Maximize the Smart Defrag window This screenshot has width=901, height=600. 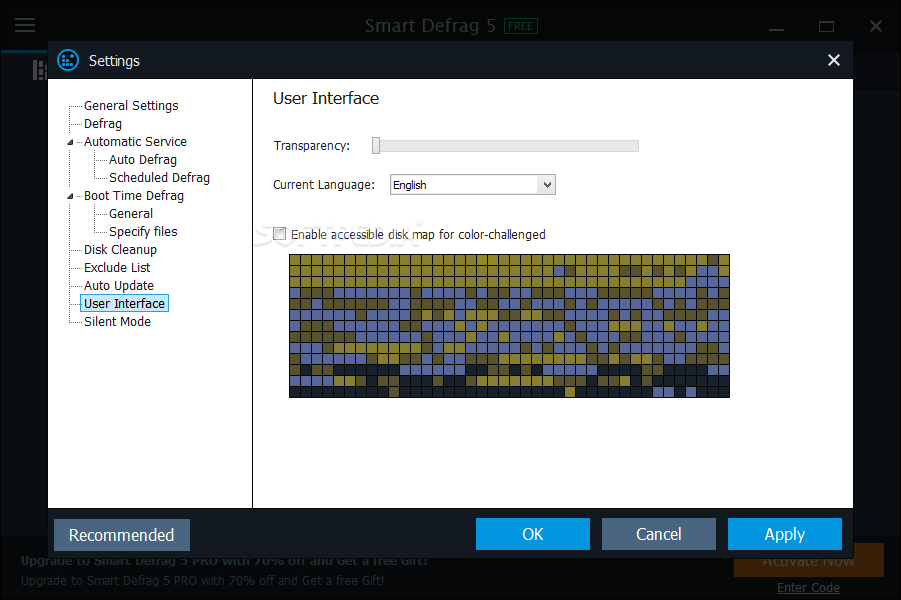click(x=826, y=26)
